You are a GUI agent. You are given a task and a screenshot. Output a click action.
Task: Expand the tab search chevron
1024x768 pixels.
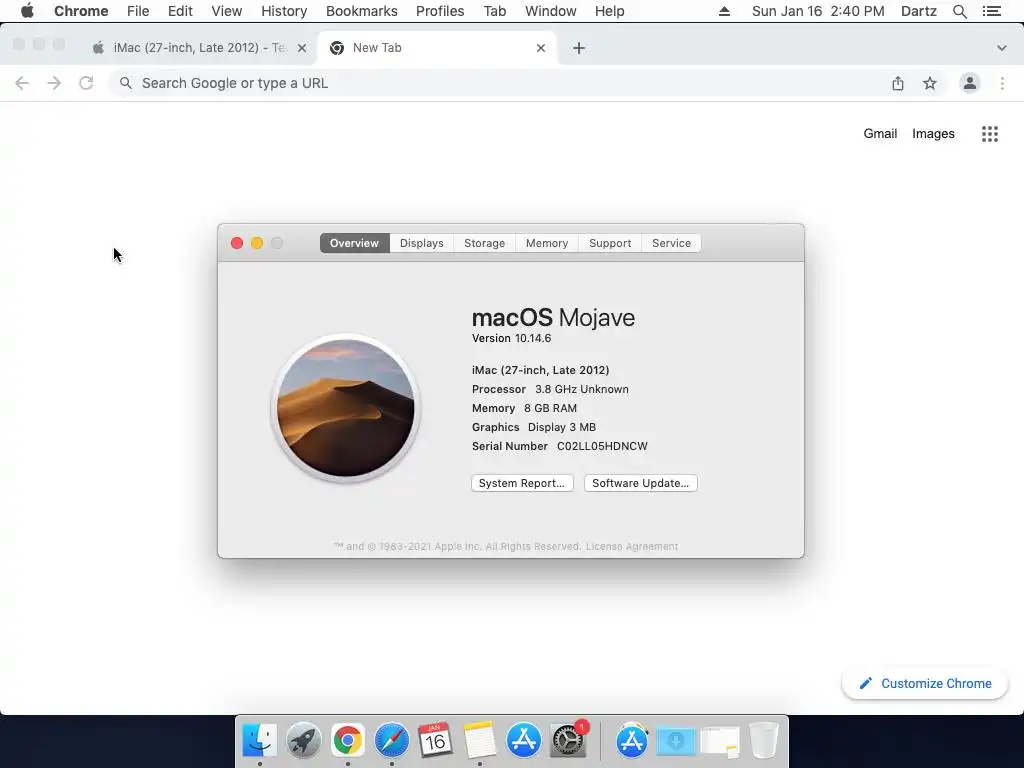[x=1001, y=48]
